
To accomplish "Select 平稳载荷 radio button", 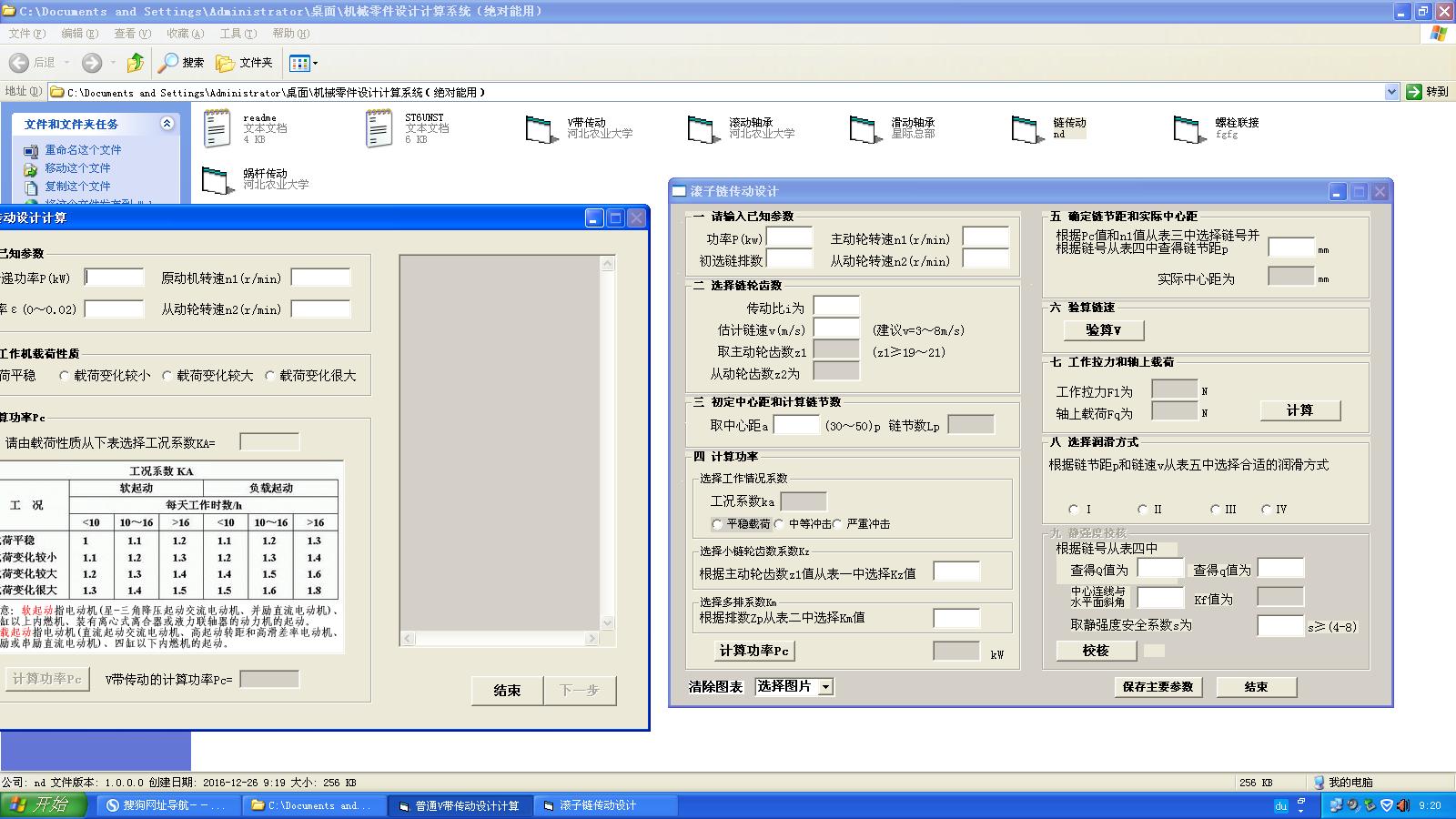I will coord(717,524).
